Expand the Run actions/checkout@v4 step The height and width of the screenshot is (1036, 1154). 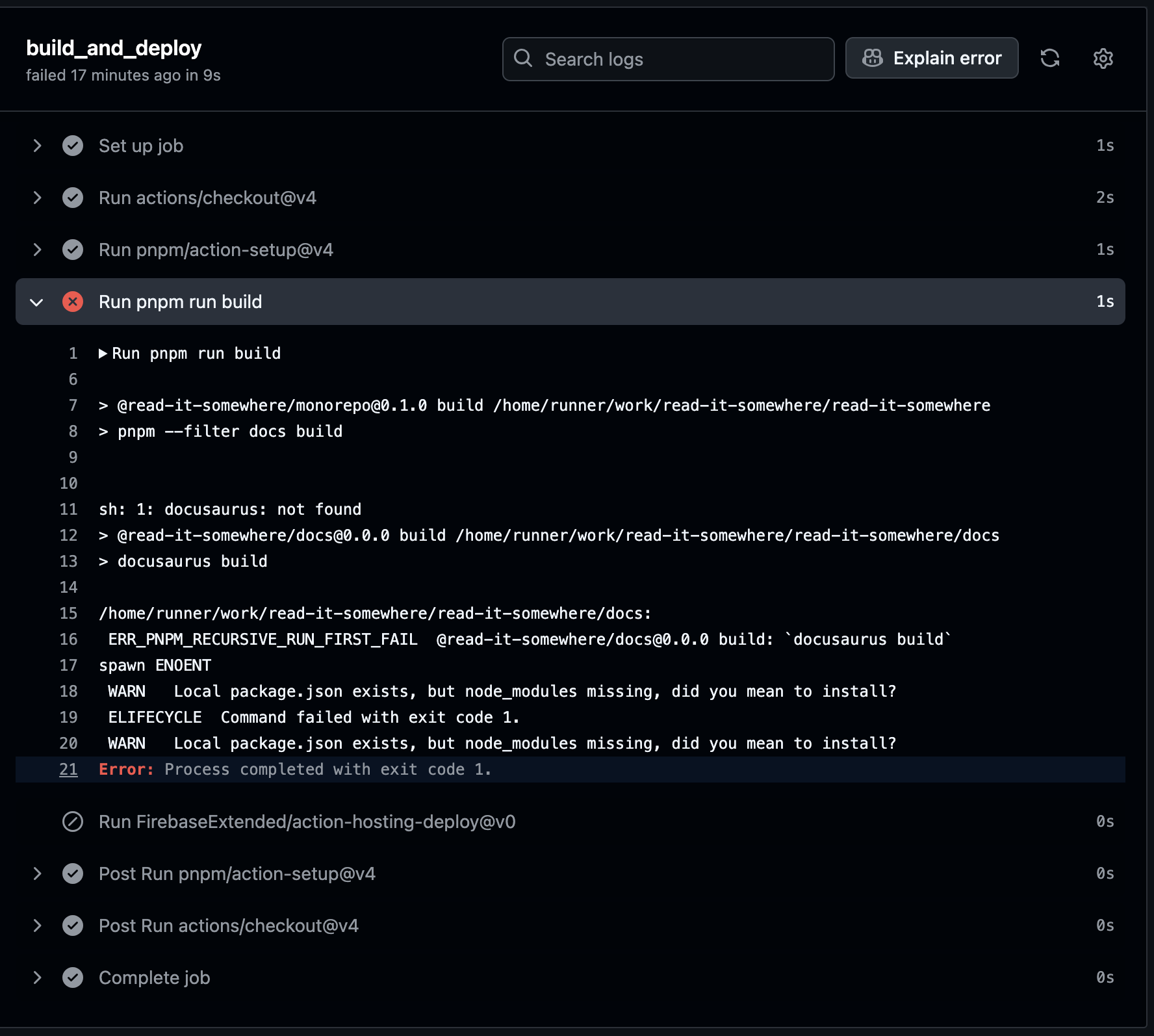coord(37,198)
